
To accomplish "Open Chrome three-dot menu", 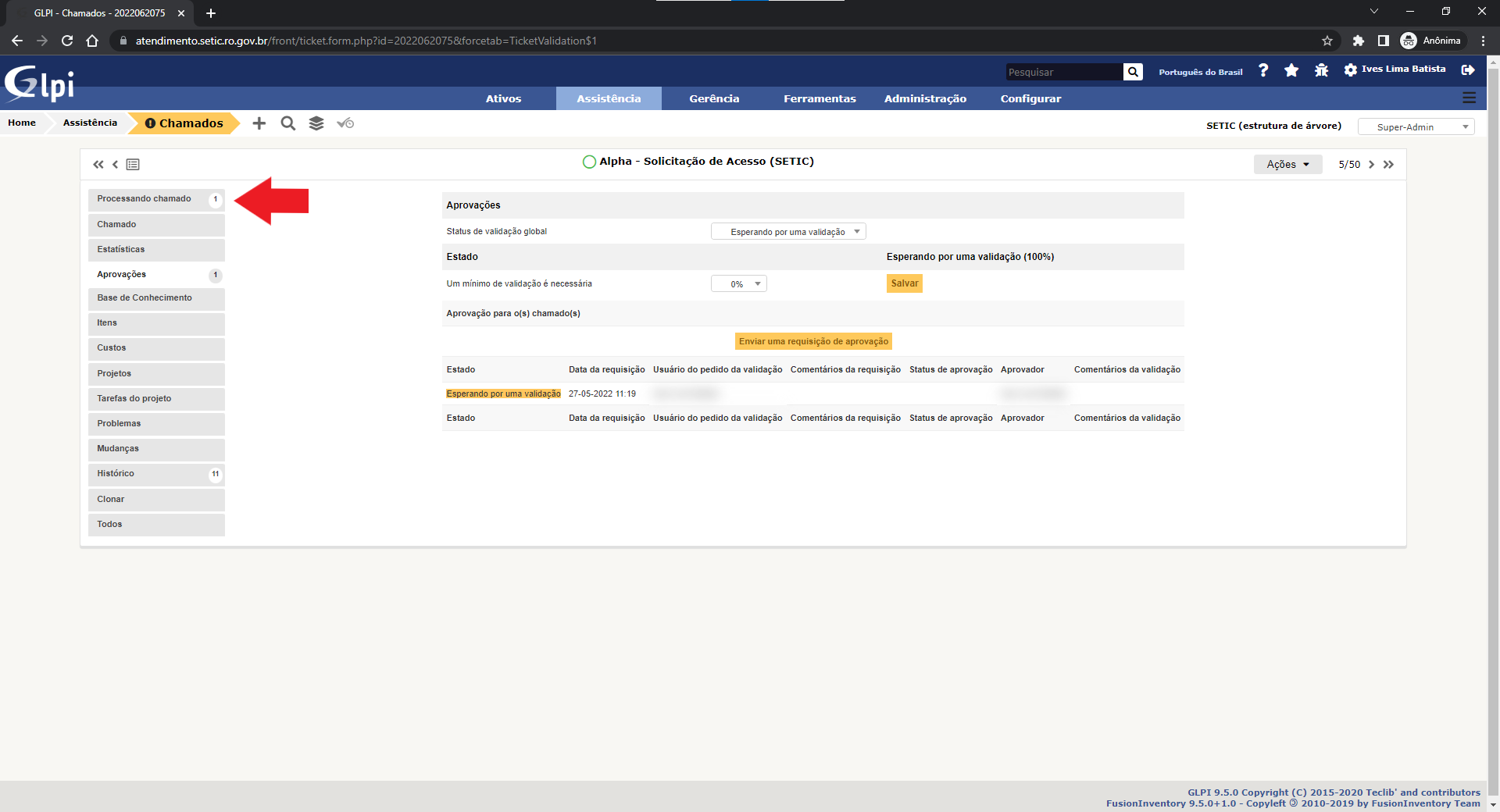I will click(x=1484, y=41).
